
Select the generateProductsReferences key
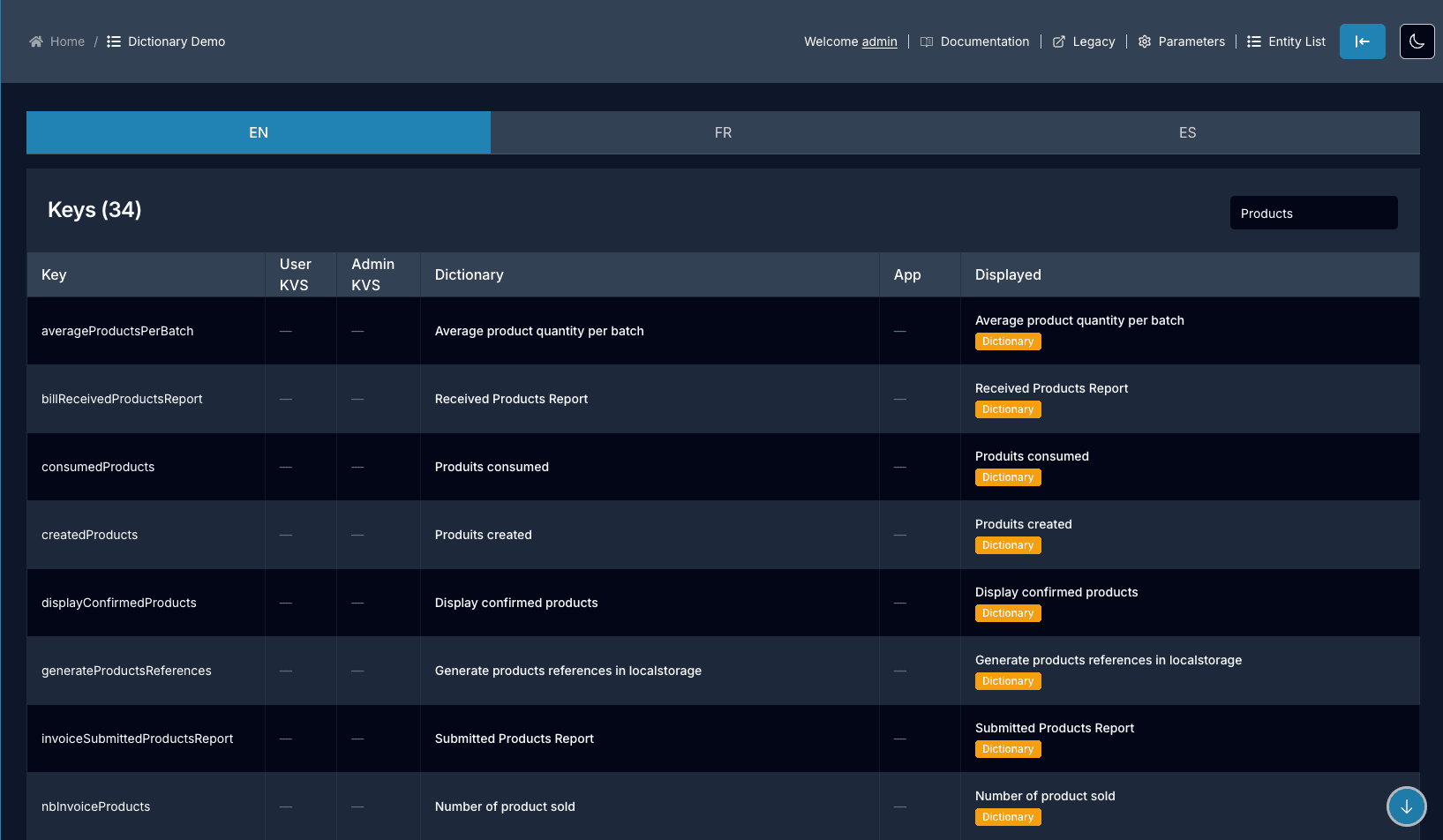coord(126,671)
